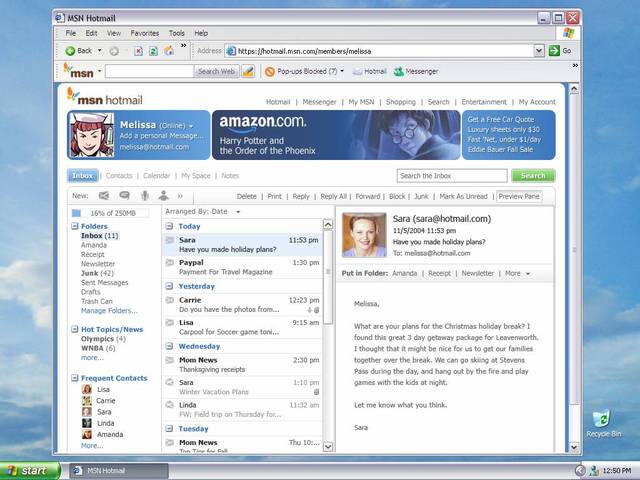Click the envelope icon beside Carrie's message
The height and width of the screenshot is (480, 640).
pos(169,300)
